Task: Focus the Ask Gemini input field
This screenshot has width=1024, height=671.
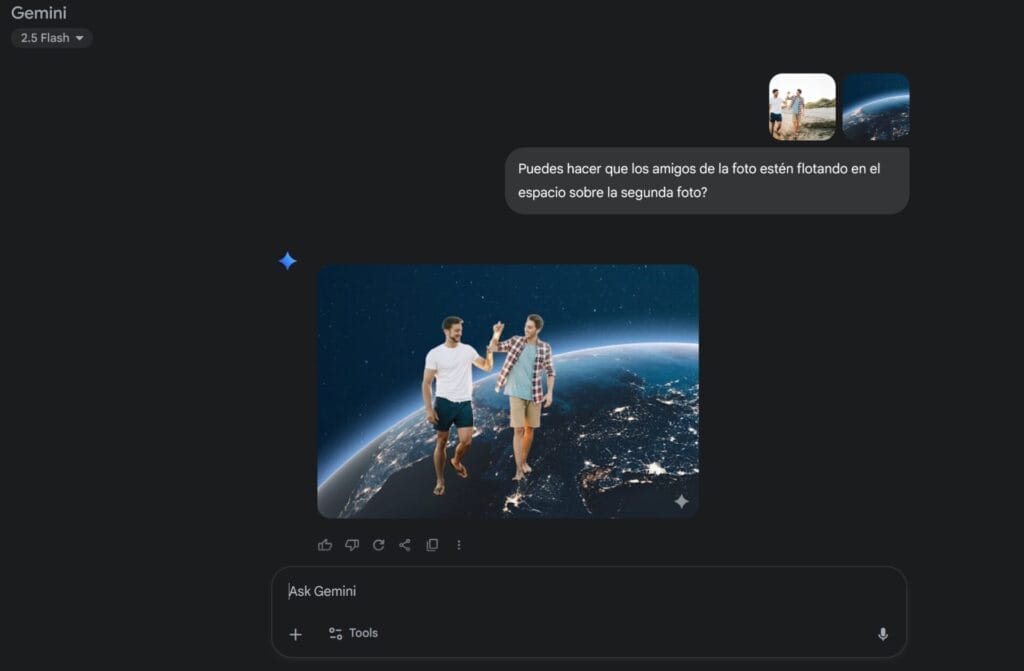Action: tap(588, 591)
